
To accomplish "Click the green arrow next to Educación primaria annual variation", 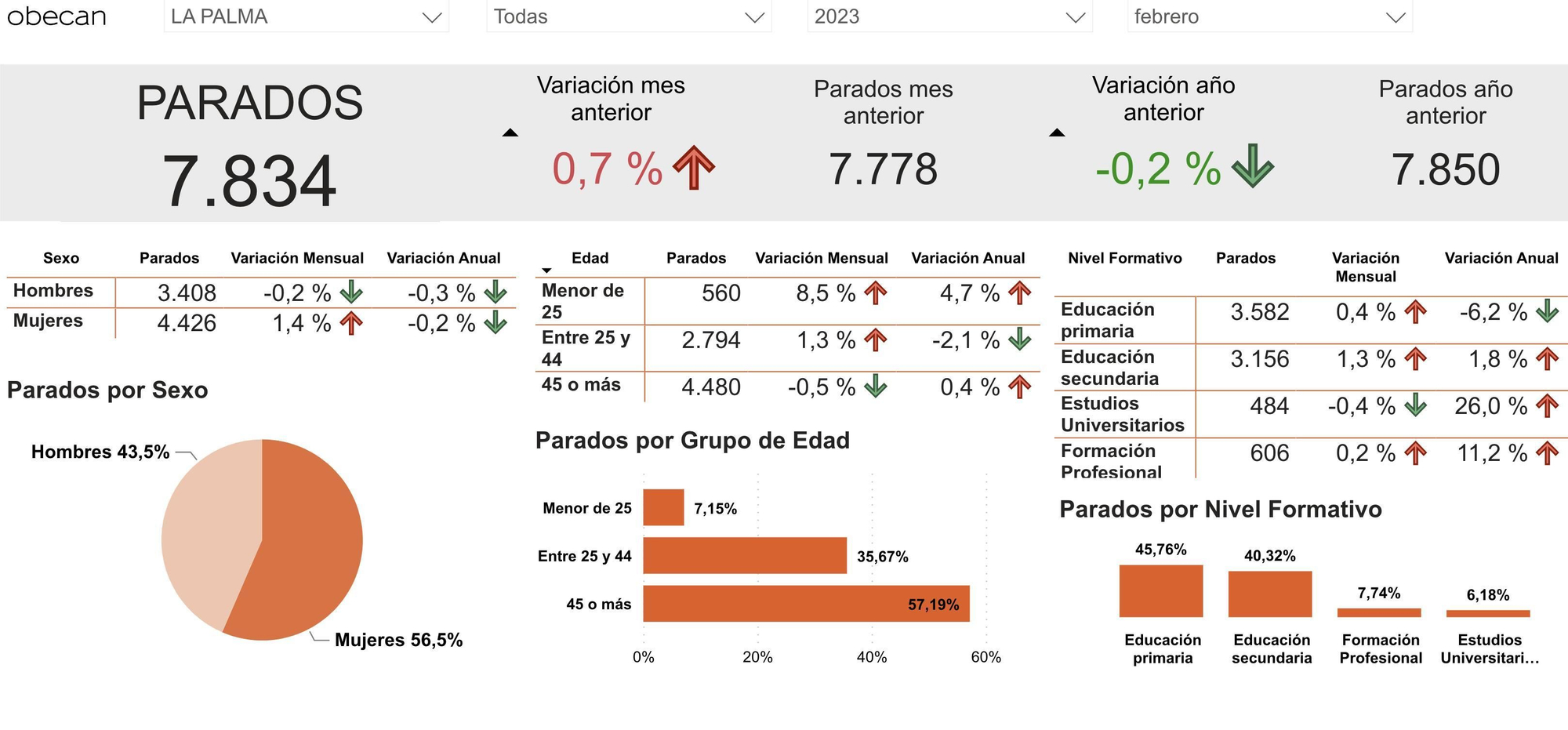I will pos(1547,312).
